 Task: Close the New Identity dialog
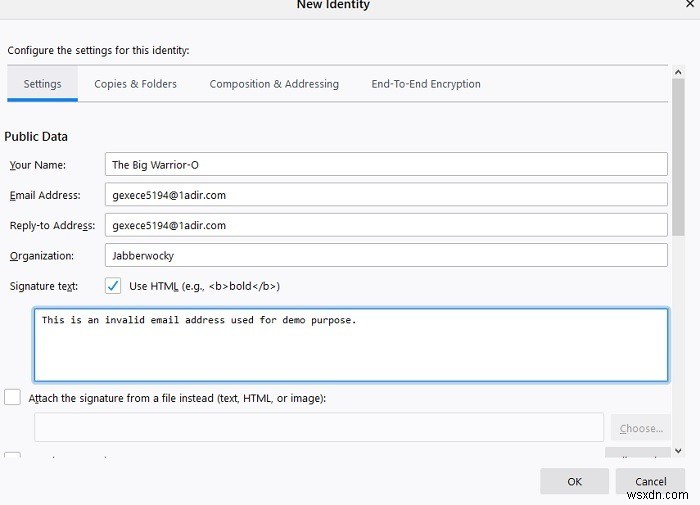coord(690,4)
